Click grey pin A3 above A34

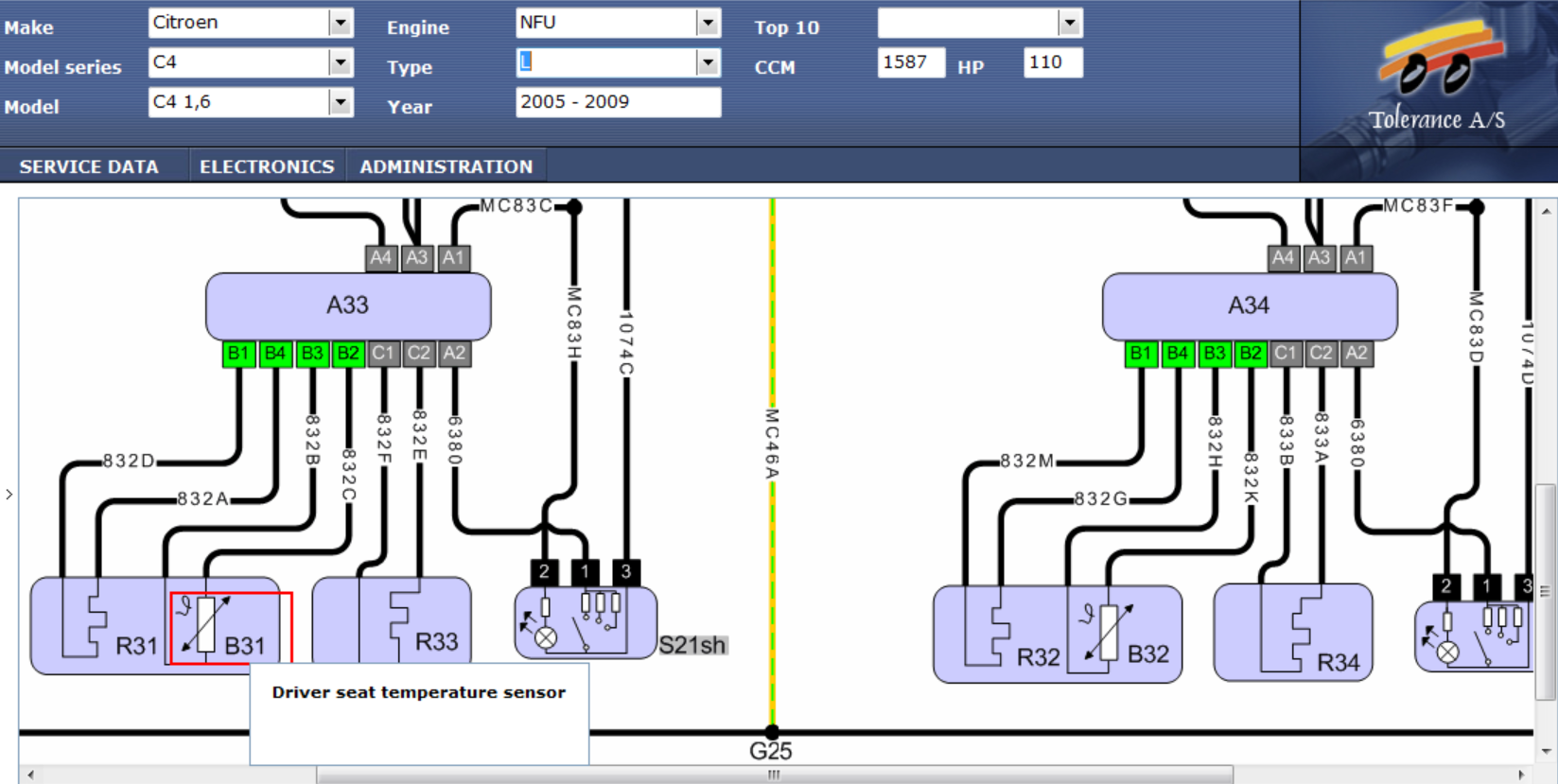coord(1320,258)
